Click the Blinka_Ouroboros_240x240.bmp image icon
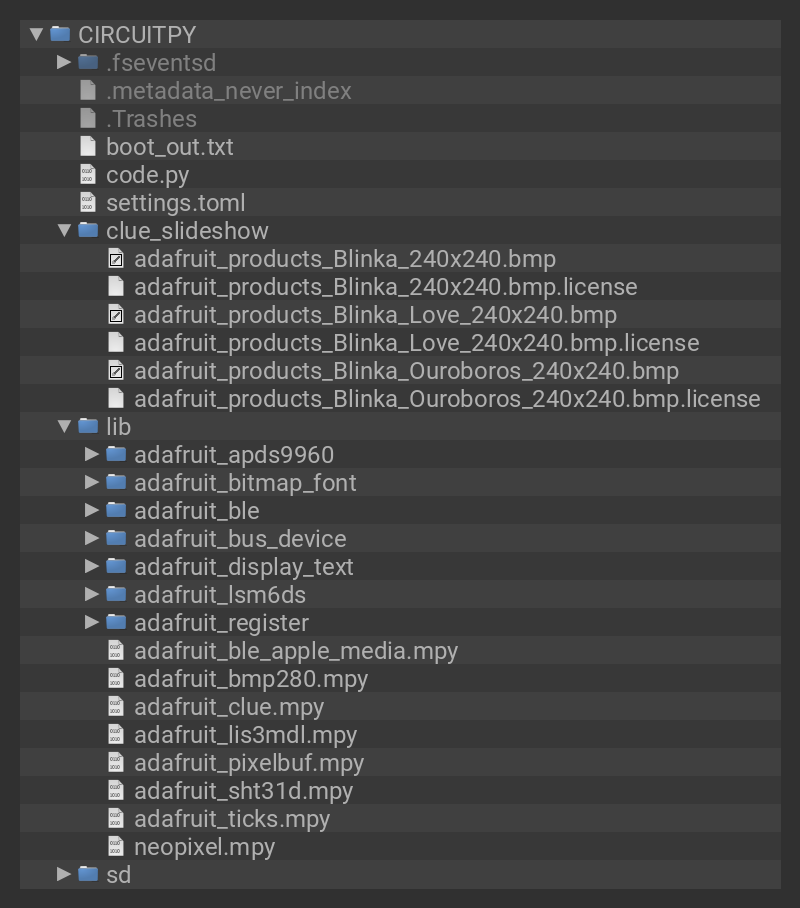 117,371
